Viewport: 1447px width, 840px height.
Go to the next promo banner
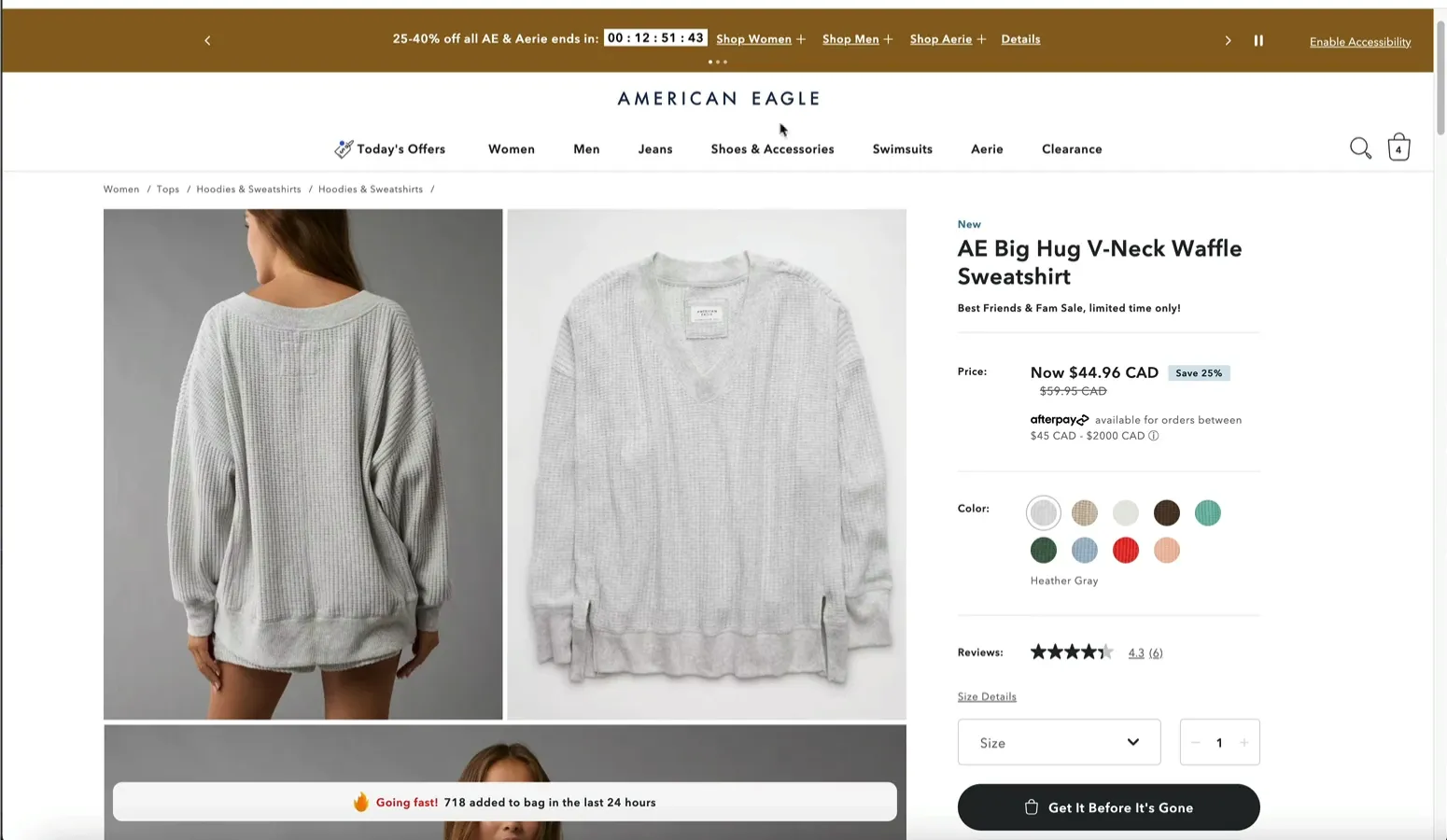pyautogui.click(x=1228, y=40)
